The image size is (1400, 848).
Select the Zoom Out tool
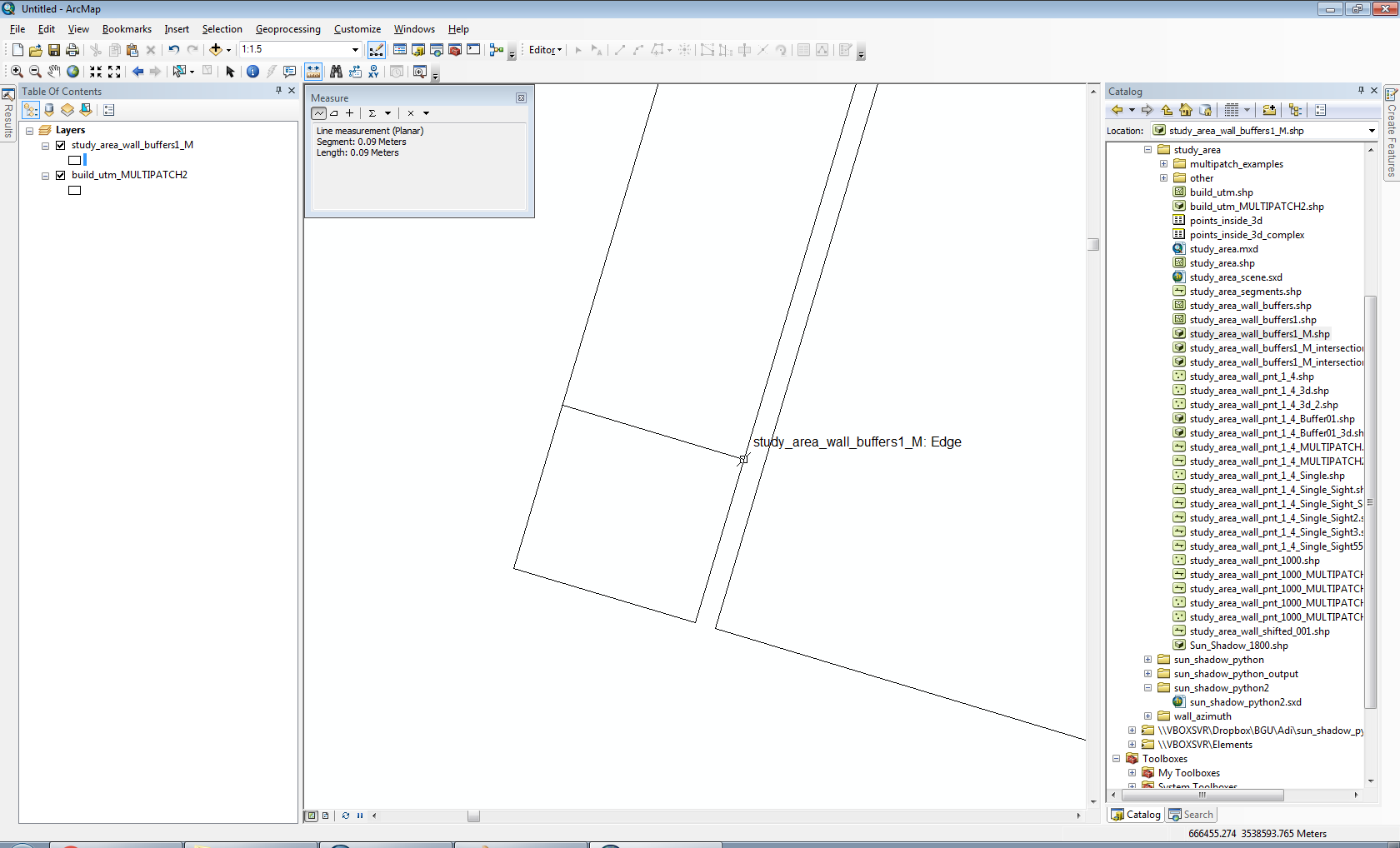pos(35,72)
